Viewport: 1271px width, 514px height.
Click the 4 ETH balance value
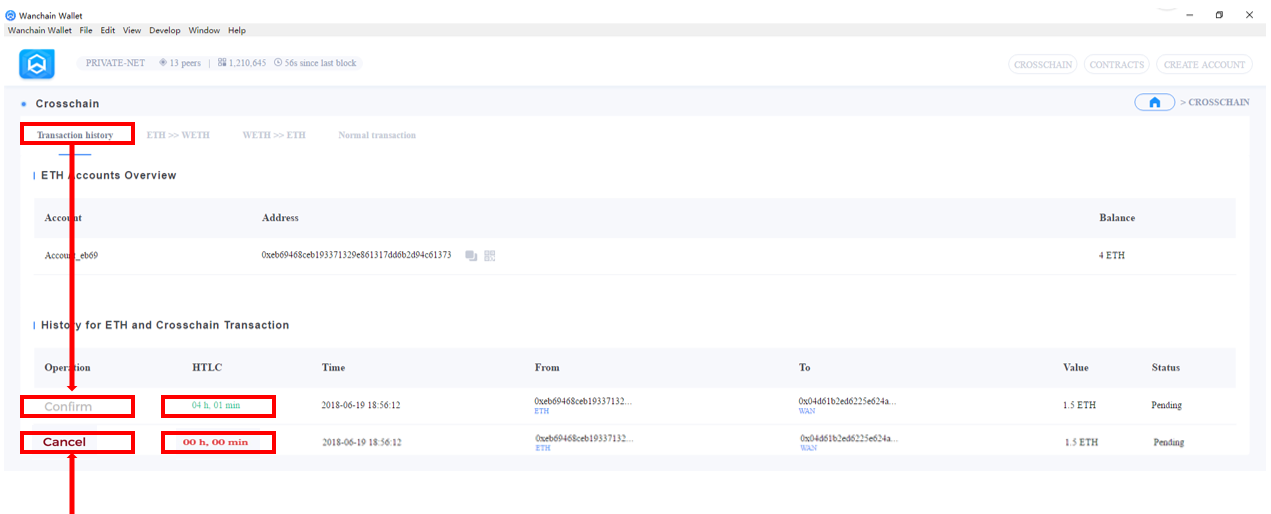pos(1111,256)
